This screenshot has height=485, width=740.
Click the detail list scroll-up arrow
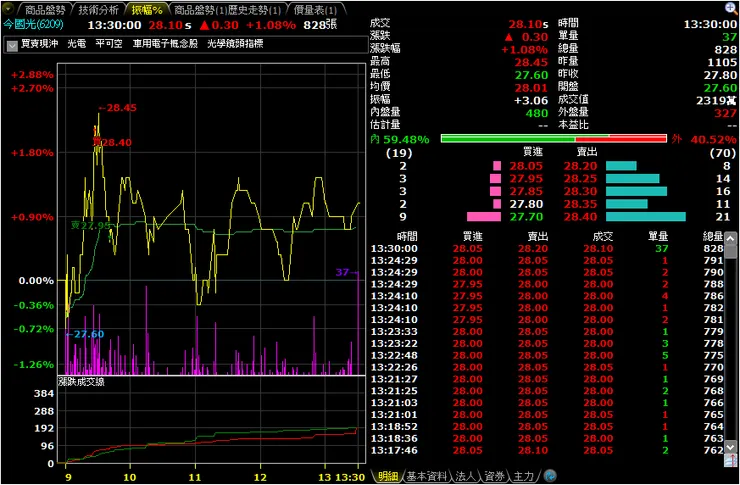pos(730,239)
